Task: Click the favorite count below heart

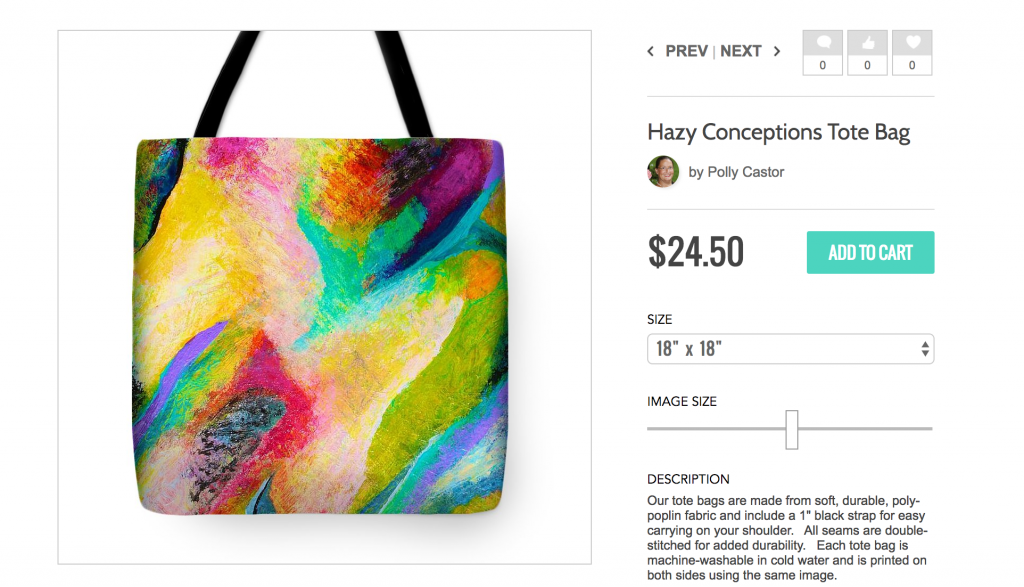Action: [x=912, y=65]
